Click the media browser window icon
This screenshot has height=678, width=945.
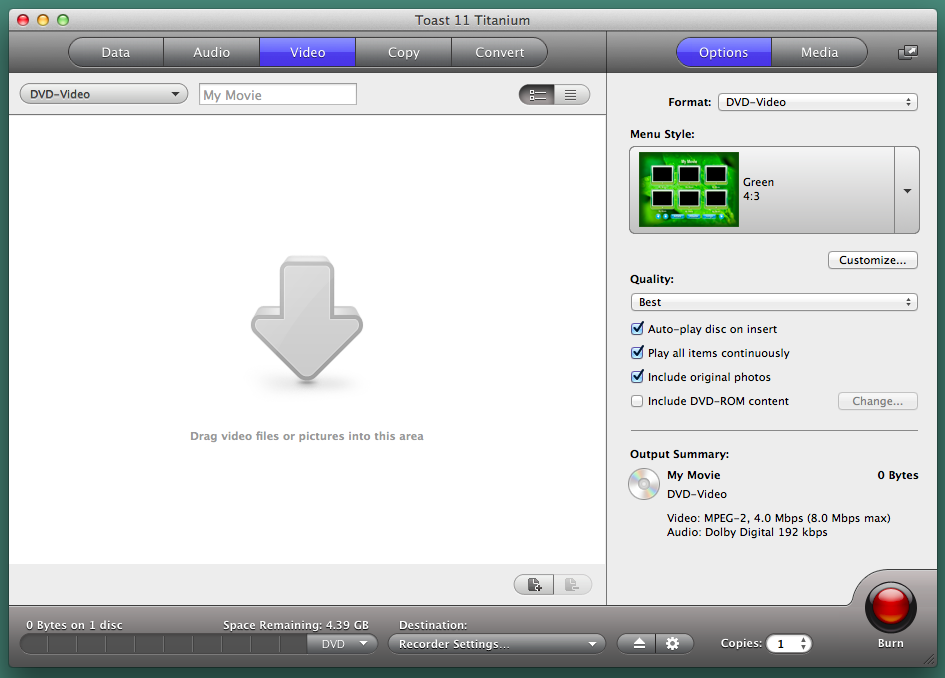click(x=907, y=53)
